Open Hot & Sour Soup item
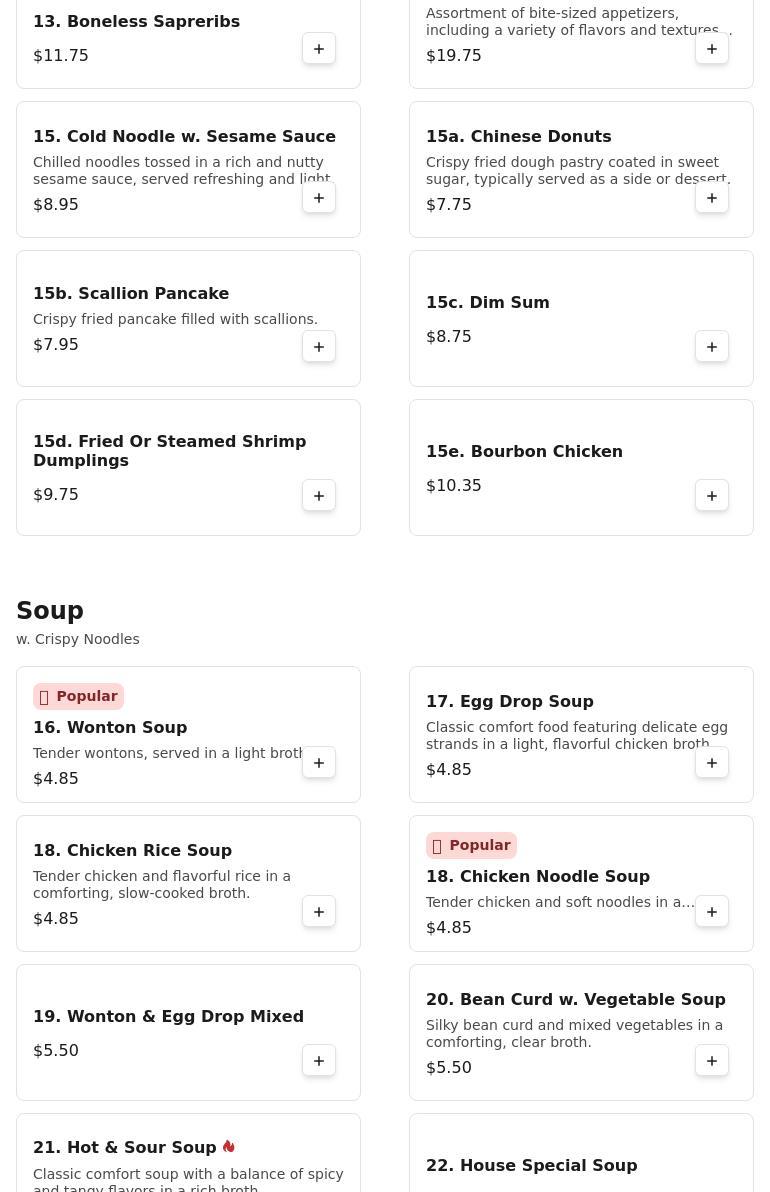The height and width of the screenshot is (1192, 770). click(124, 1148)
